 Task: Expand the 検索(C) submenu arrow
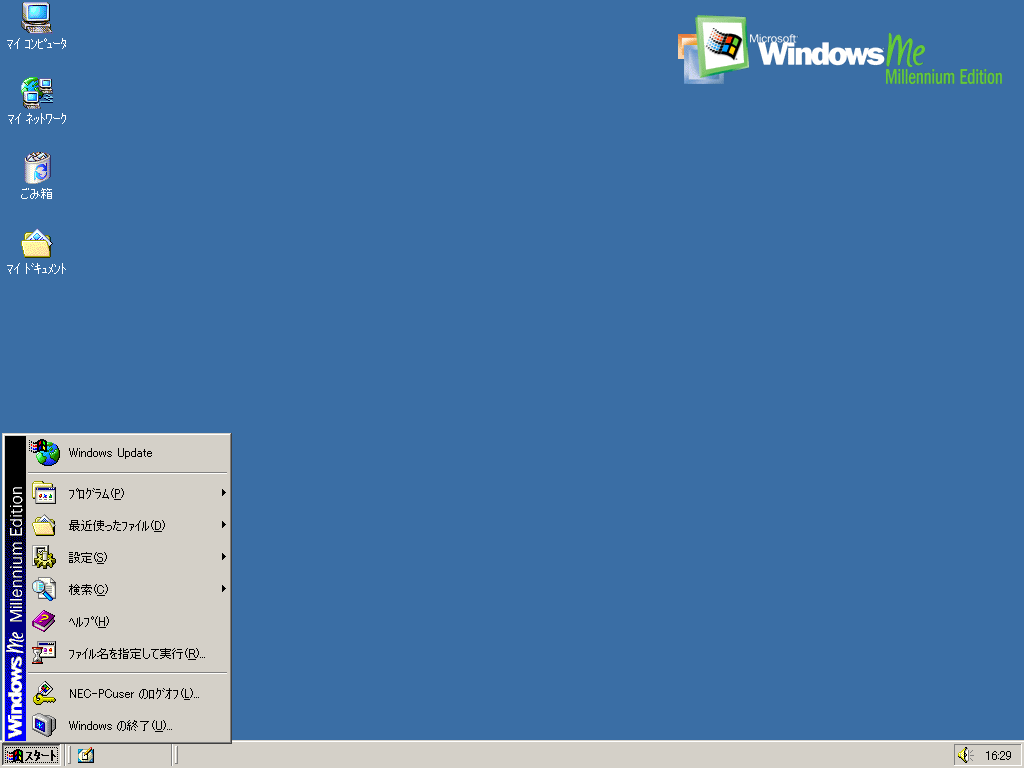223,589
